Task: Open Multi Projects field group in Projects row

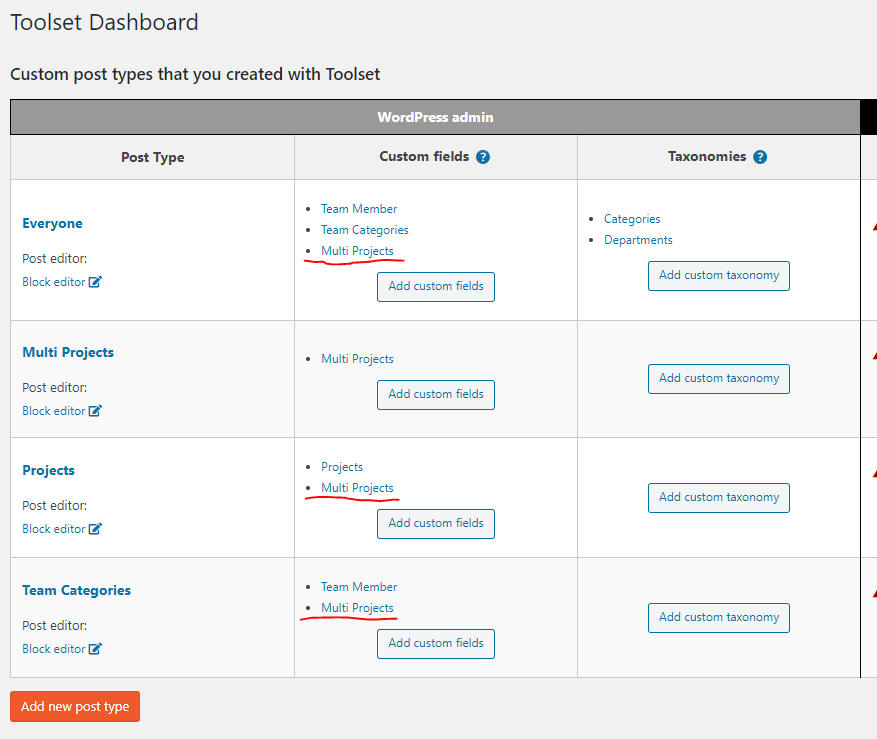Action: tap(357, 488)
